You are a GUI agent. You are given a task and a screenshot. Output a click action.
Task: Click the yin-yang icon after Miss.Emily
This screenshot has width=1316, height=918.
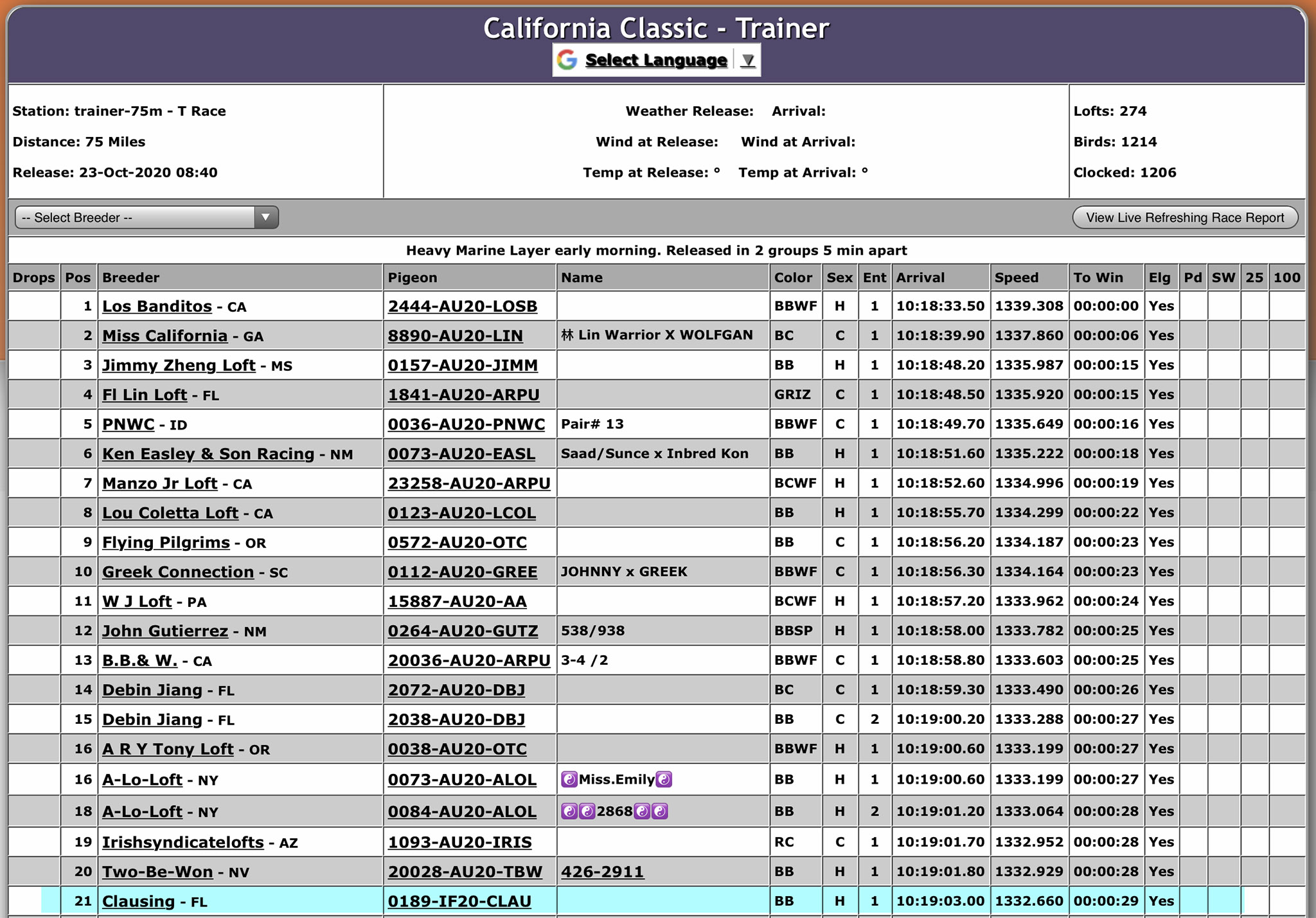664,780
